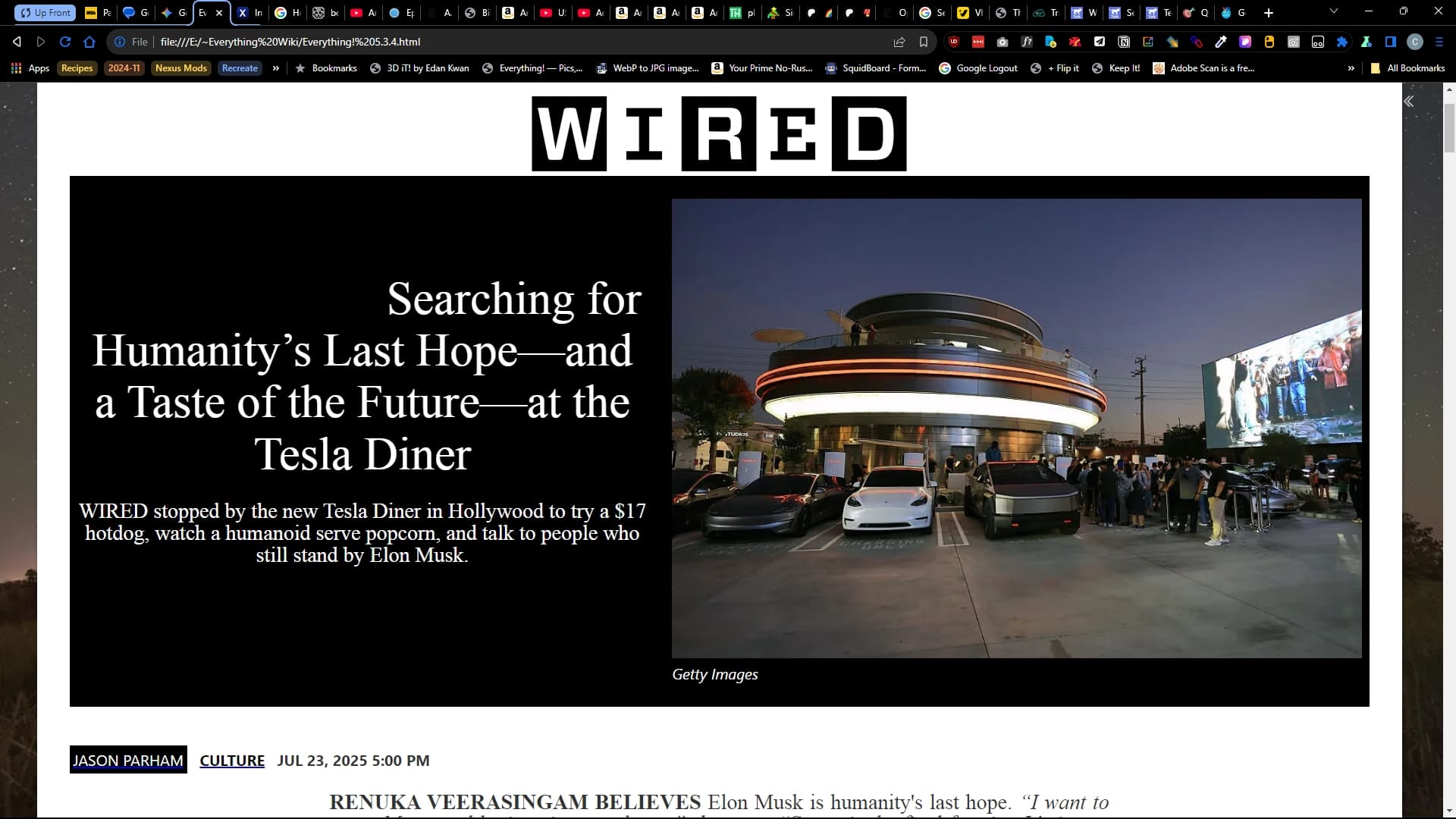Open the chain link extension icon
Image resolution: width=1456 pixels, height=819 pixels.
(x=1197, y=42)
